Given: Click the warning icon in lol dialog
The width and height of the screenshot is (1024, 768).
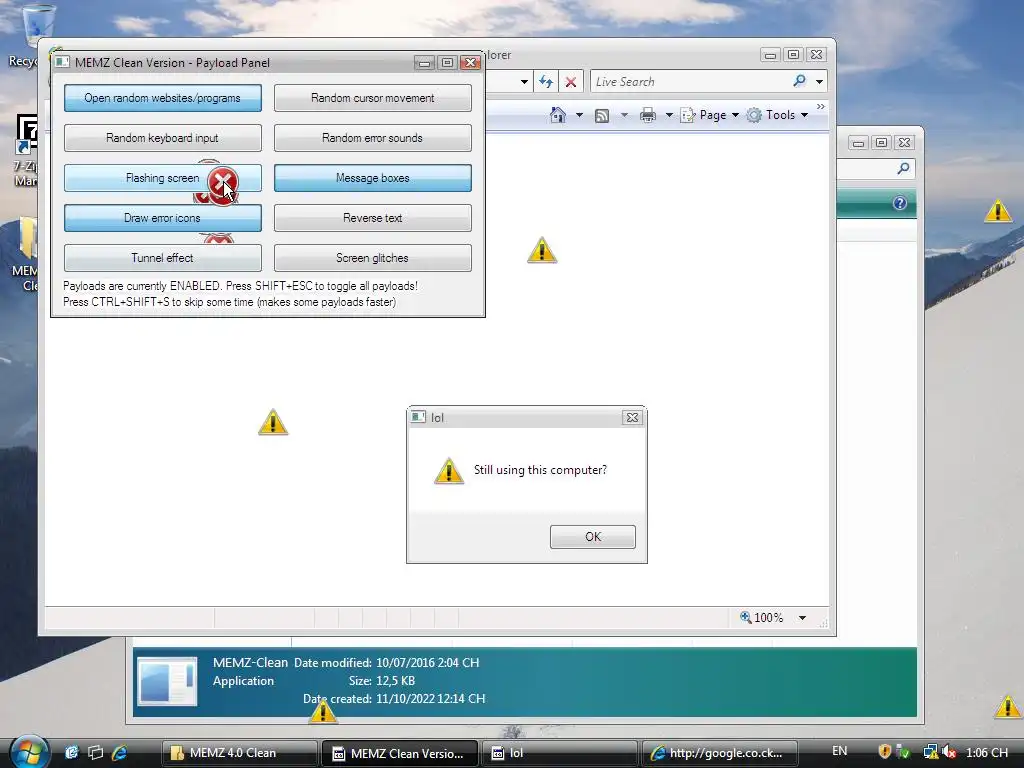Looking at the screenshot, I should (x=449, y=471).
